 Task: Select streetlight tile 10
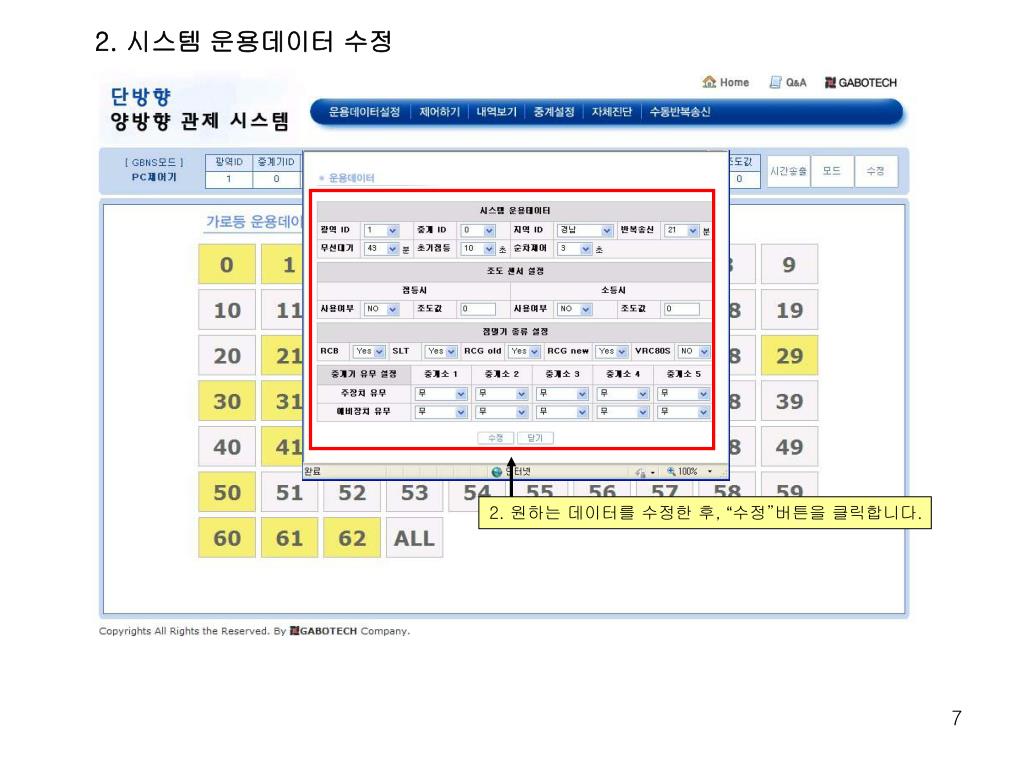tap(227, 310)
